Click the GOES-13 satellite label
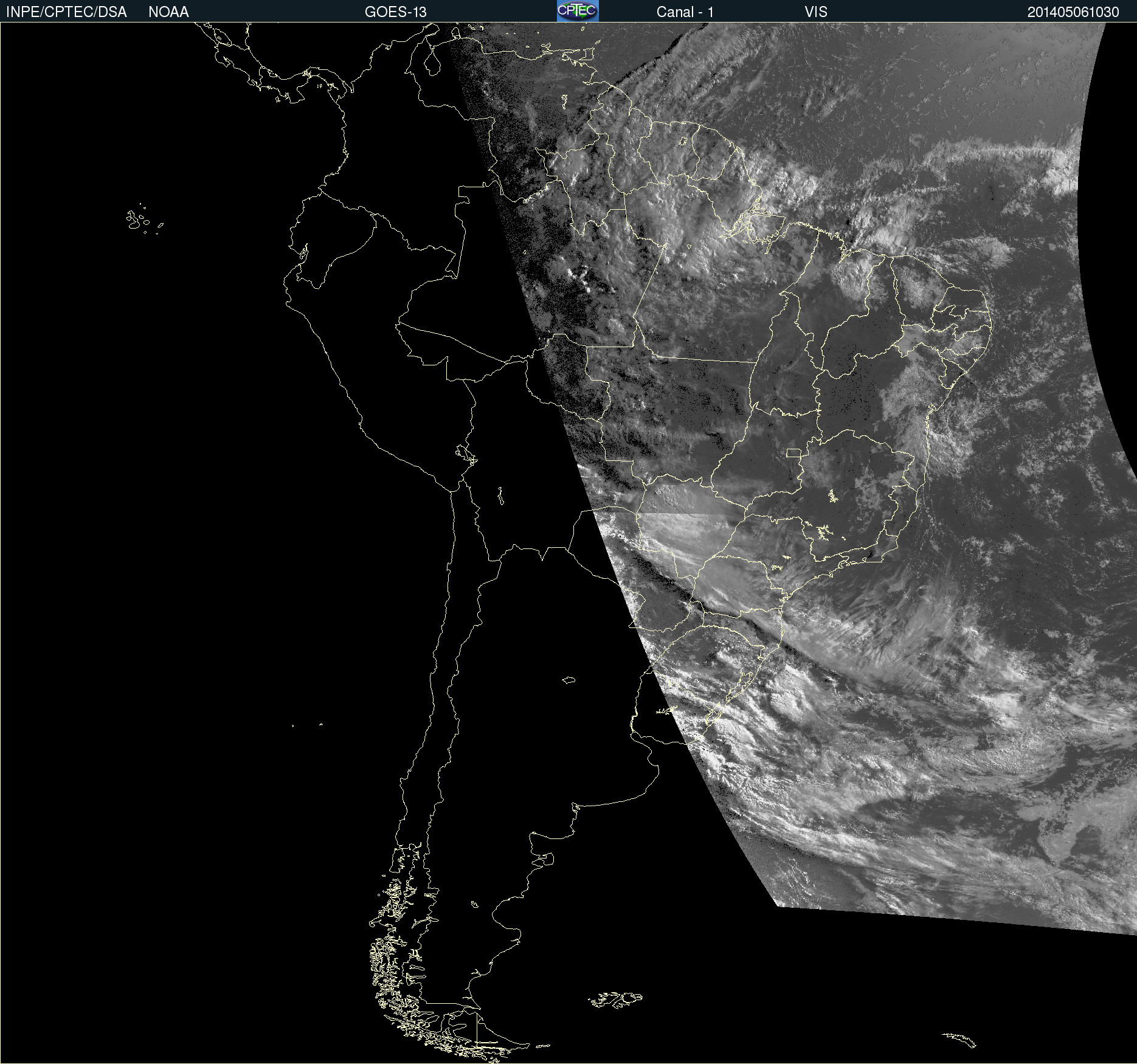The height and width of the screenshot is (1064, 1137). click(x=396, y=12)
